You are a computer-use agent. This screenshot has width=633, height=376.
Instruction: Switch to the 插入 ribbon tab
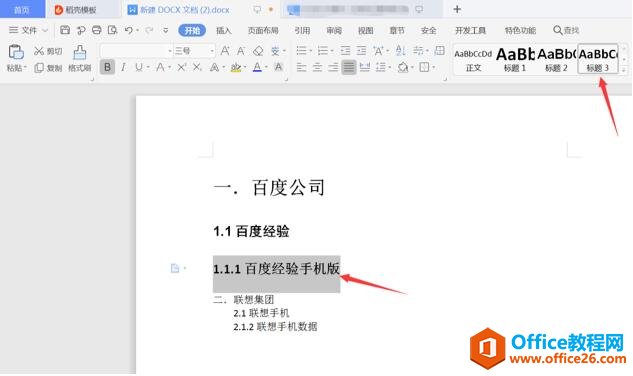pos(224,30)
